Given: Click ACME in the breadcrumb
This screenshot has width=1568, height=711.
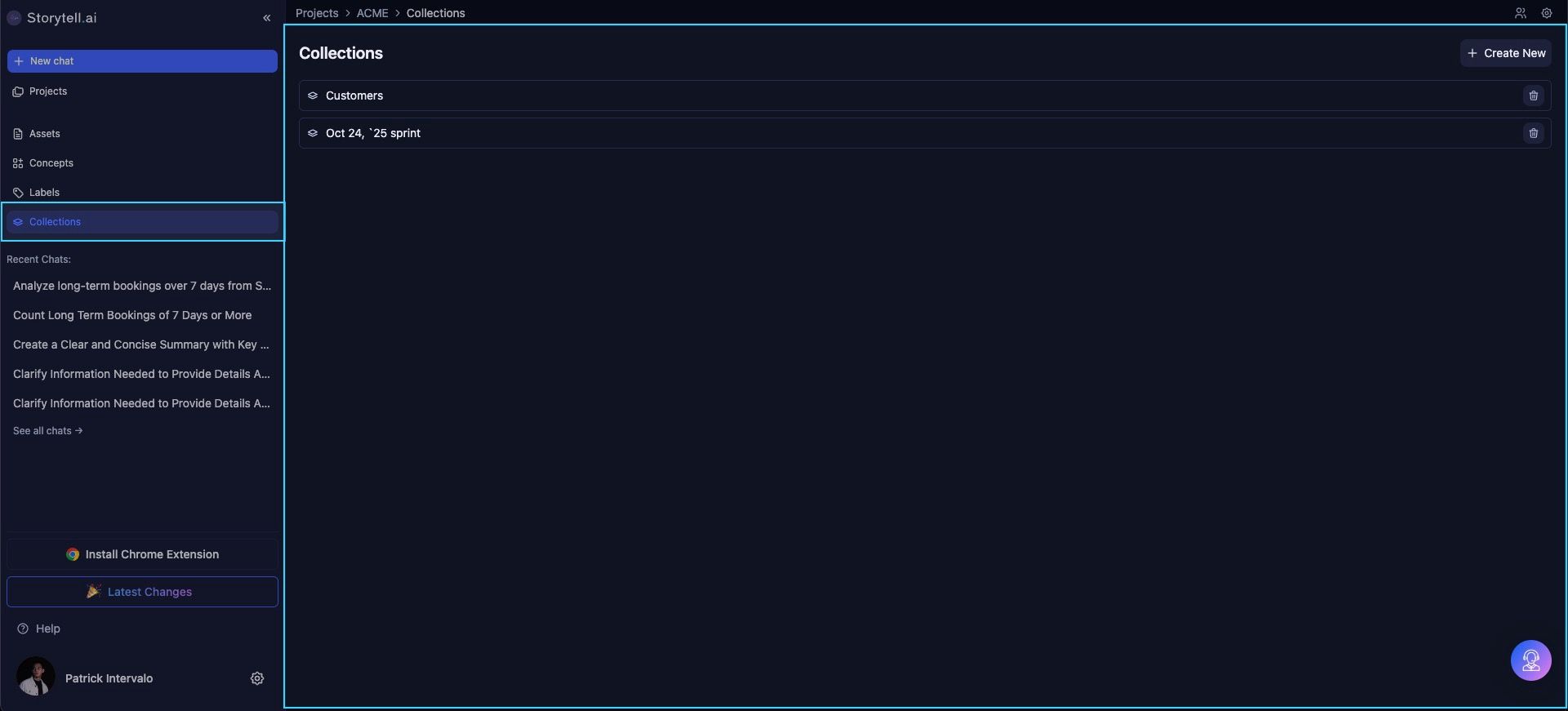Looking at the screenshot, I should point(372,13).
